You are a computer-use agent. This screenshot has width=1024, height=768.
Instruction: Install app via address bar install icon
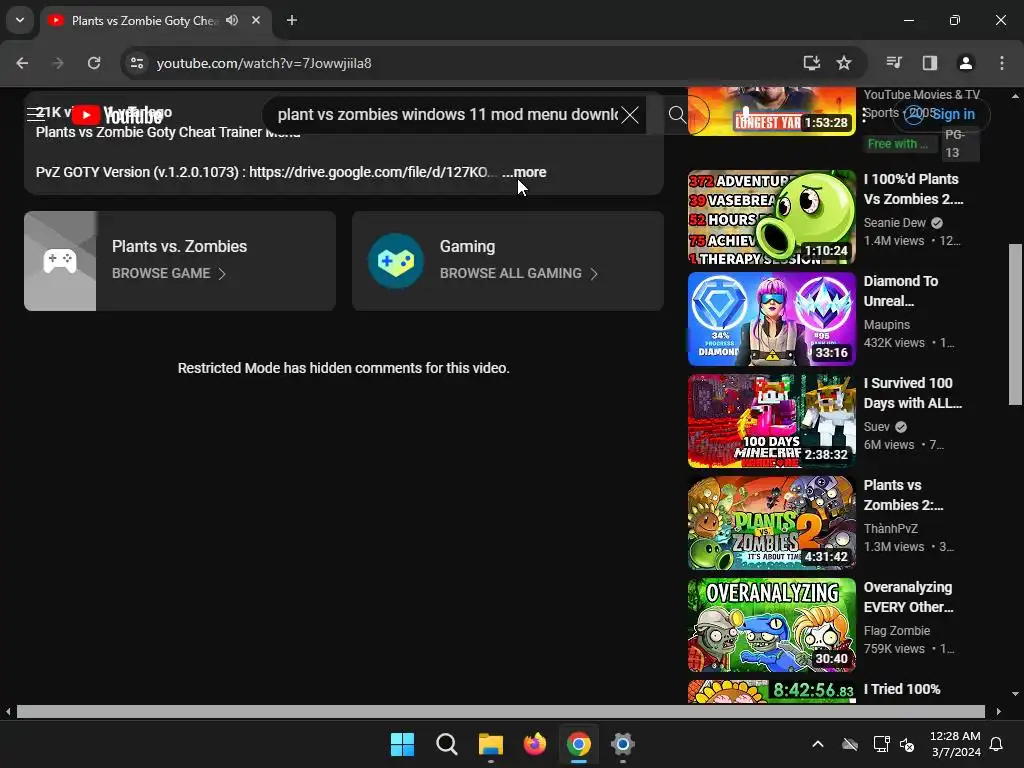811,63
